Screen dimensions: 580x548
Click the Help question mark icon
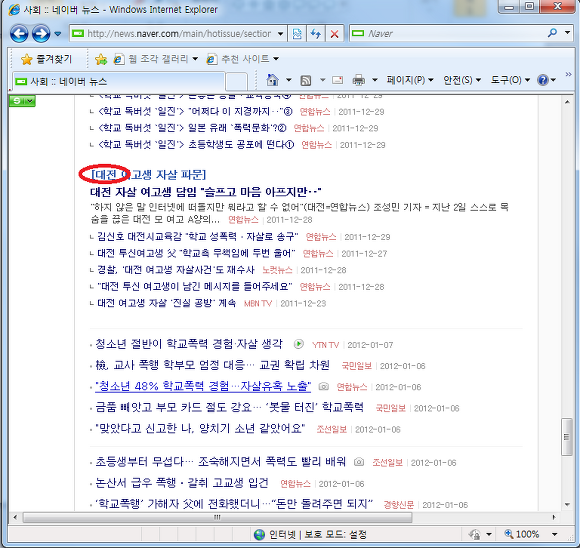click(x=543, y=80)
